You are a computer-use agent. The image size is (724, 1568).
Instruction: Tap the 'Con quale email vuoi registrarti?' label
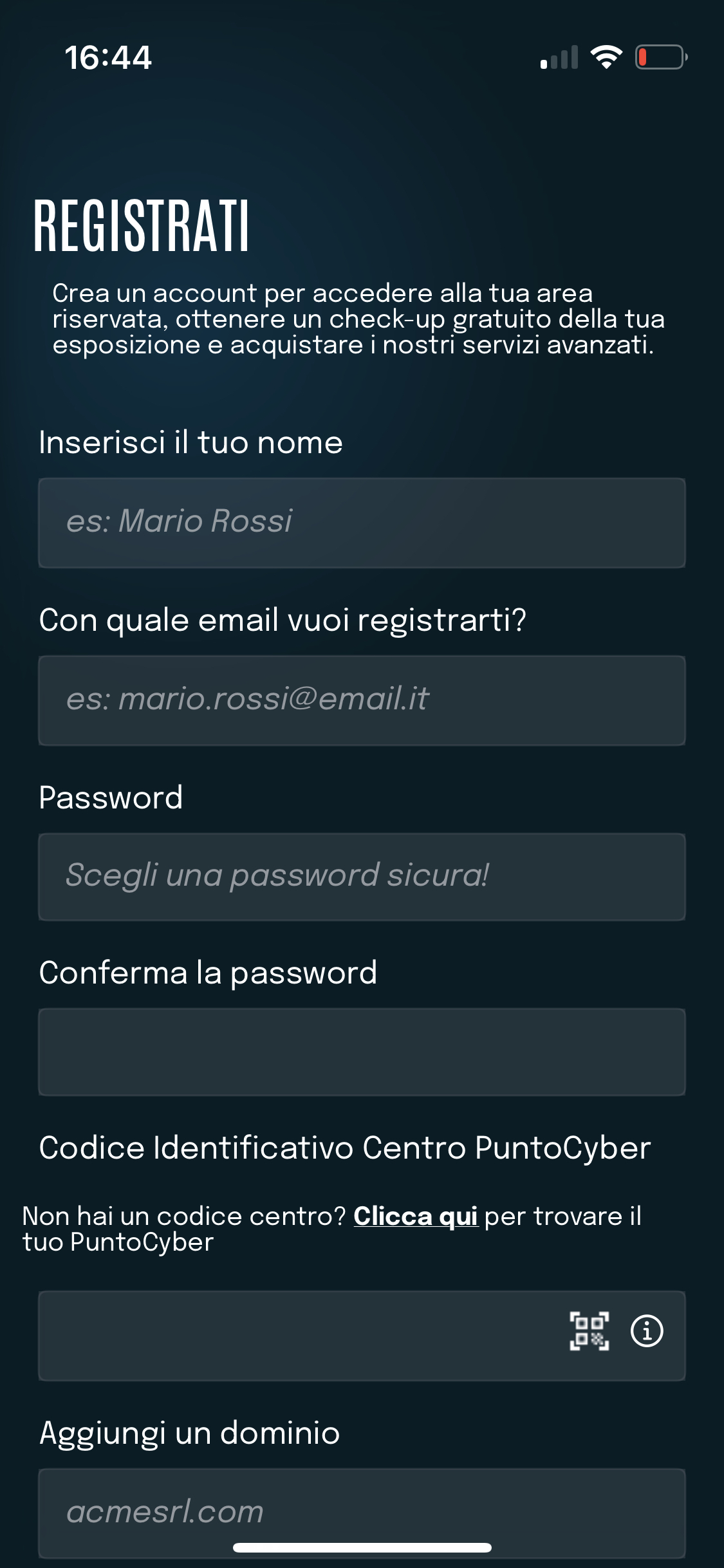pos(283,620)
